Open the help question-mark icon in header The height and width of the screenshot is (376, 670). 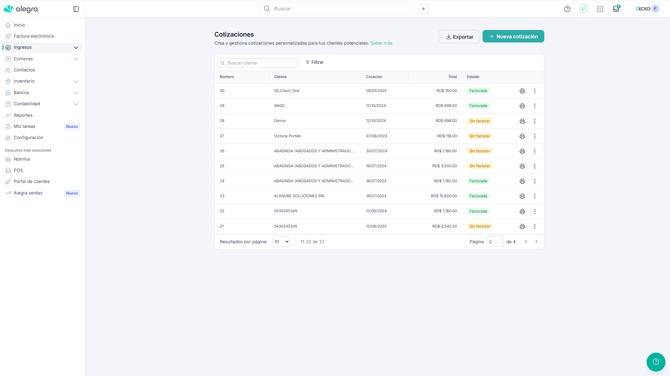click(567, 9)
